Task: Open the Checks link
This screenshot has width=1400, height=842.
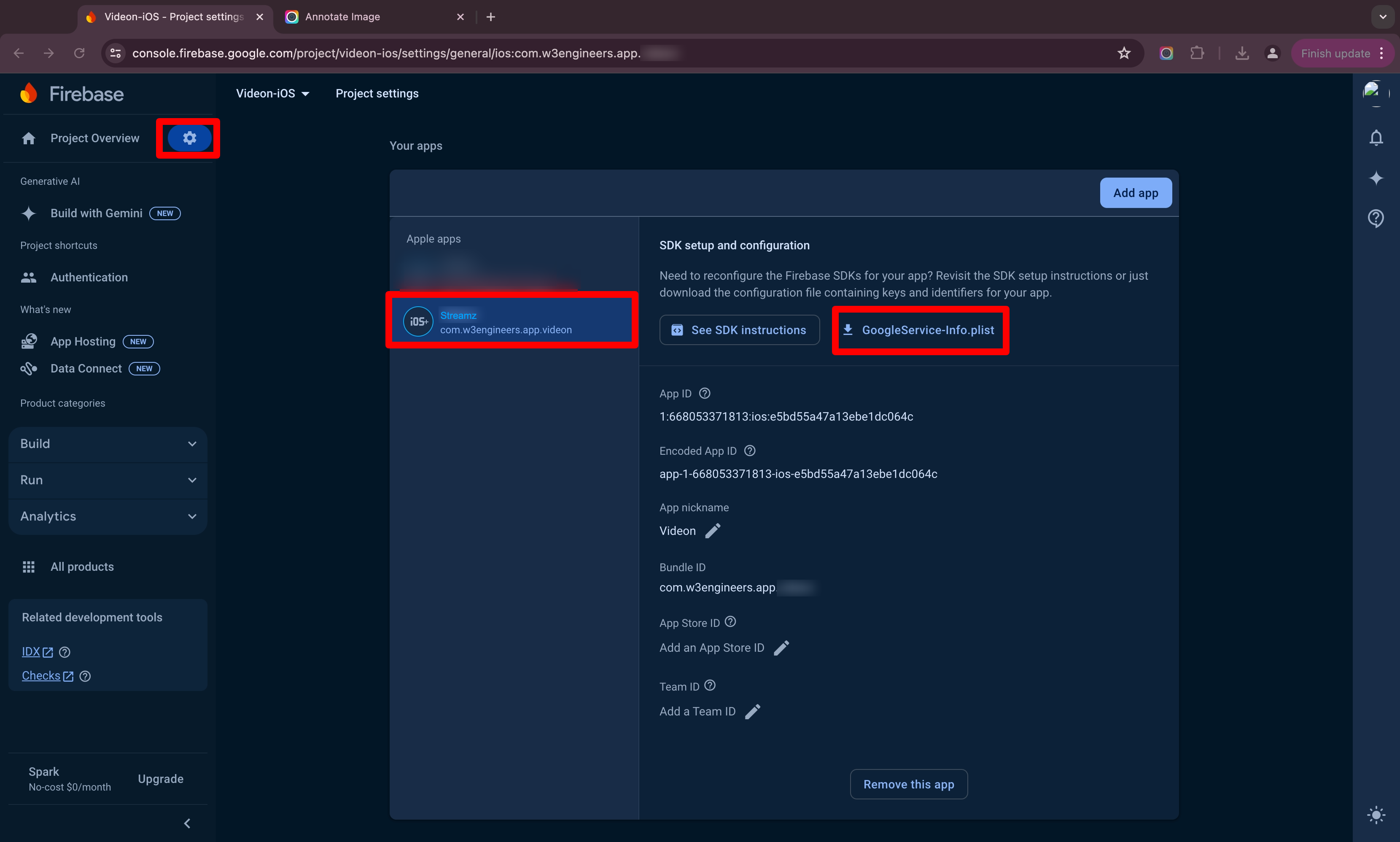Action: [x=47, y=676]
